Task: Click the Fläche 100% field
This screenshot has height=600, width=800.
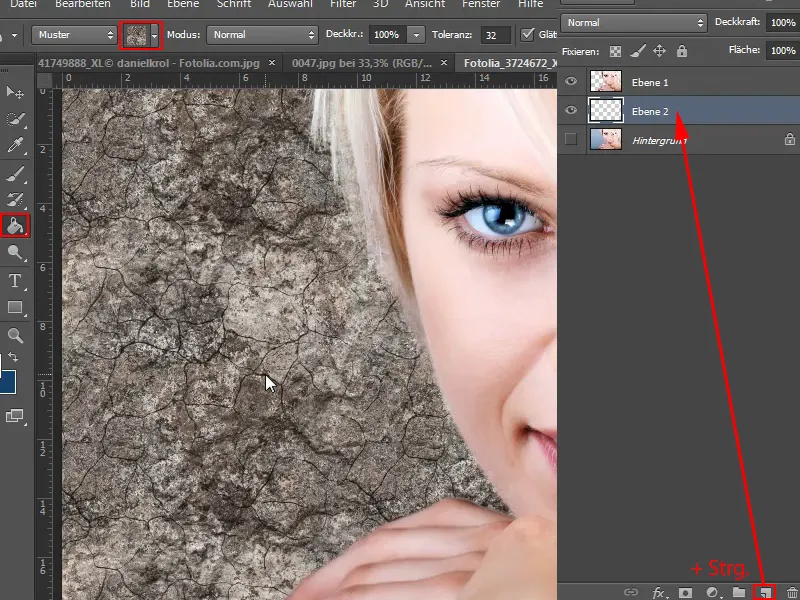Action: pyautogui.click(x=783, y=51)
